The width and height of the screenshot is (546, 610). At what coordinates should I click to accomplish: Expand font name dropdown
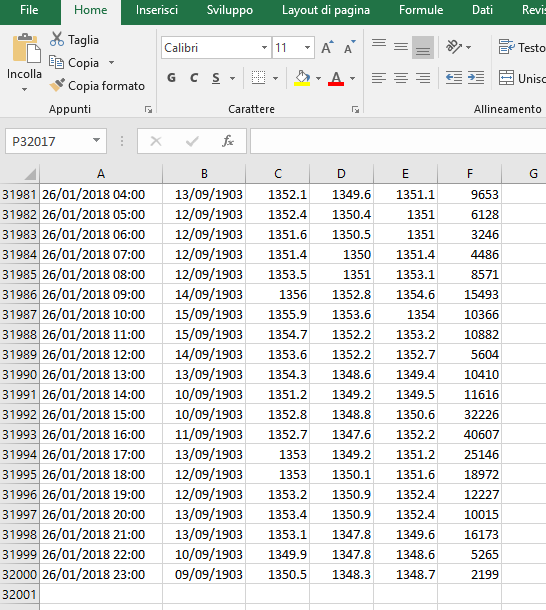coord(264,47)
